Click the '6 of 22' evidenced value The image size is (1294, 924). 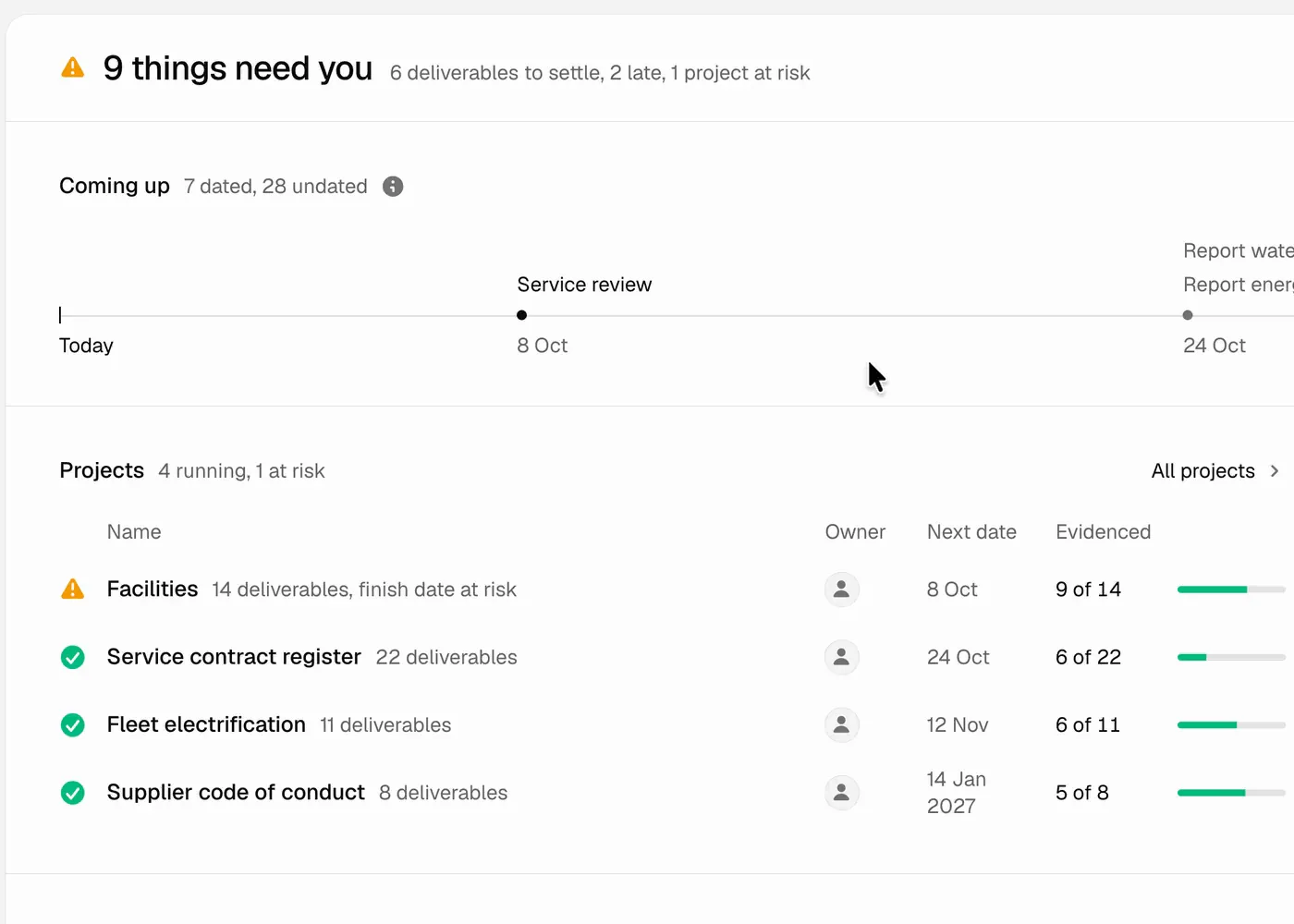(x=1088, y=657)
